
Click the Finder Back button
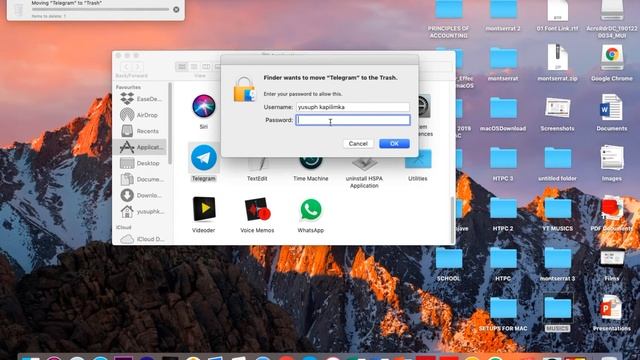coord(126,67)
